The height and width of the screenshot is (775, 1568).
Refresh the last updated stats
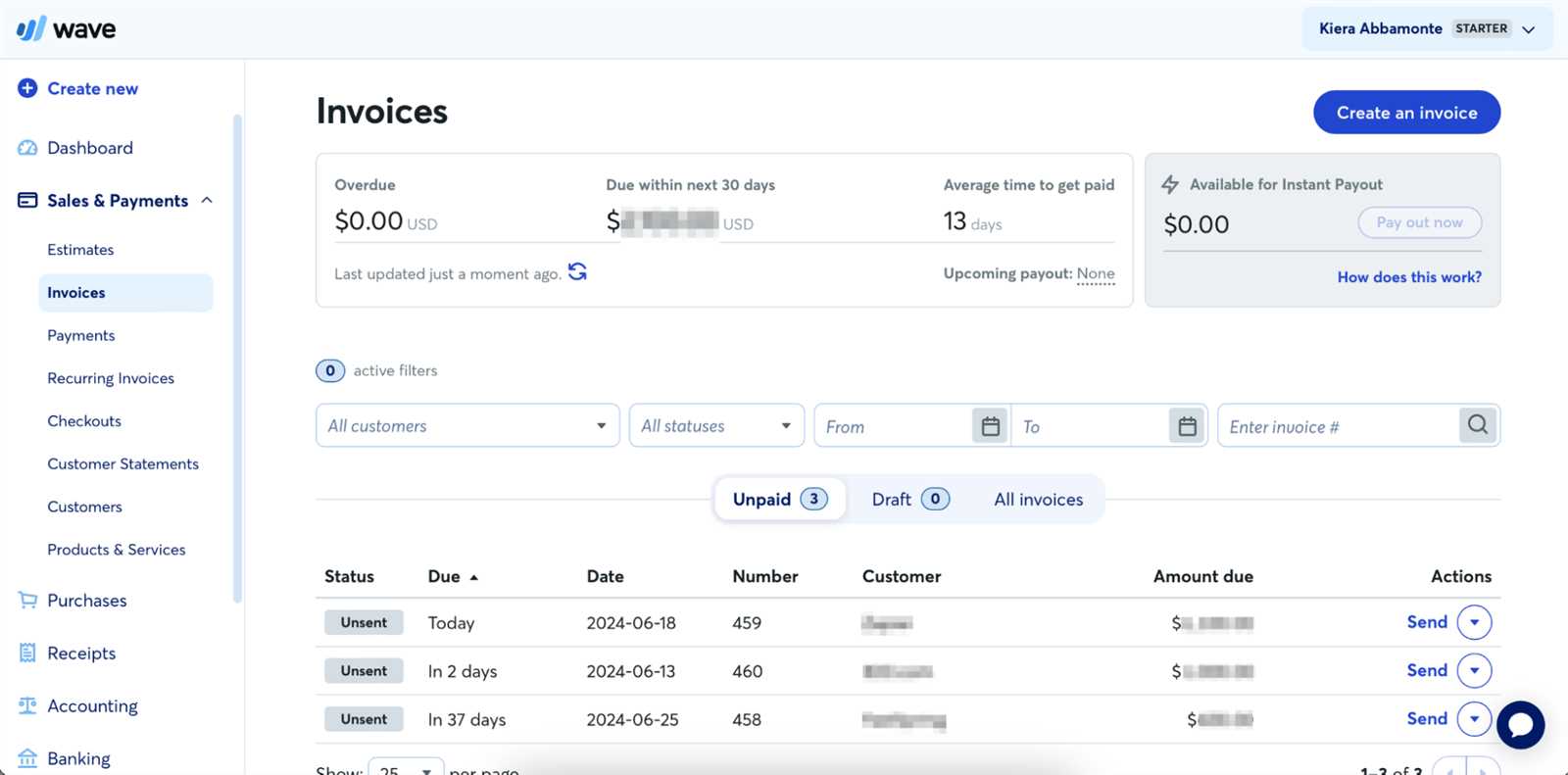point(577,271)
